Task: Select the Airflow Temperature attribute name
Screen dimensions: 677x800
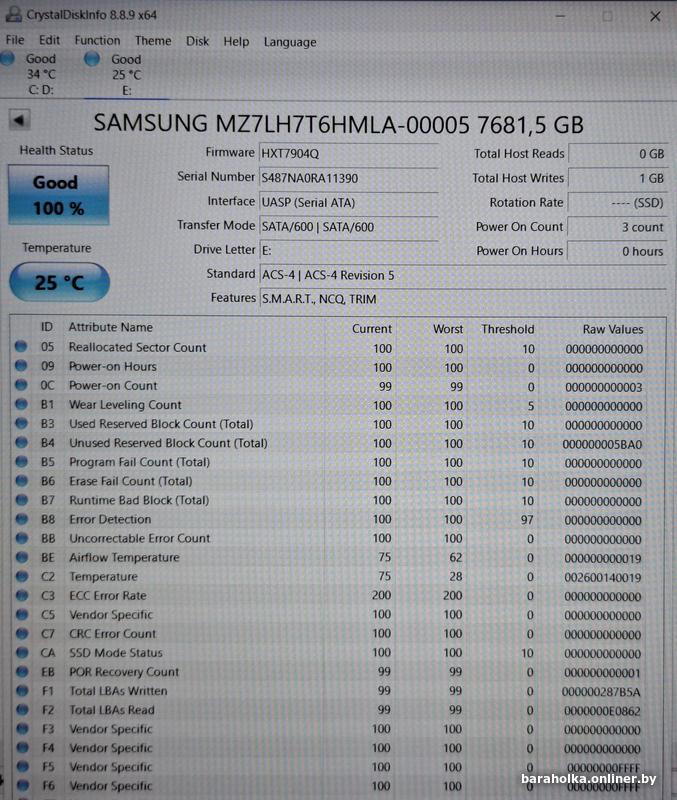Action: [x=124, y=558]
